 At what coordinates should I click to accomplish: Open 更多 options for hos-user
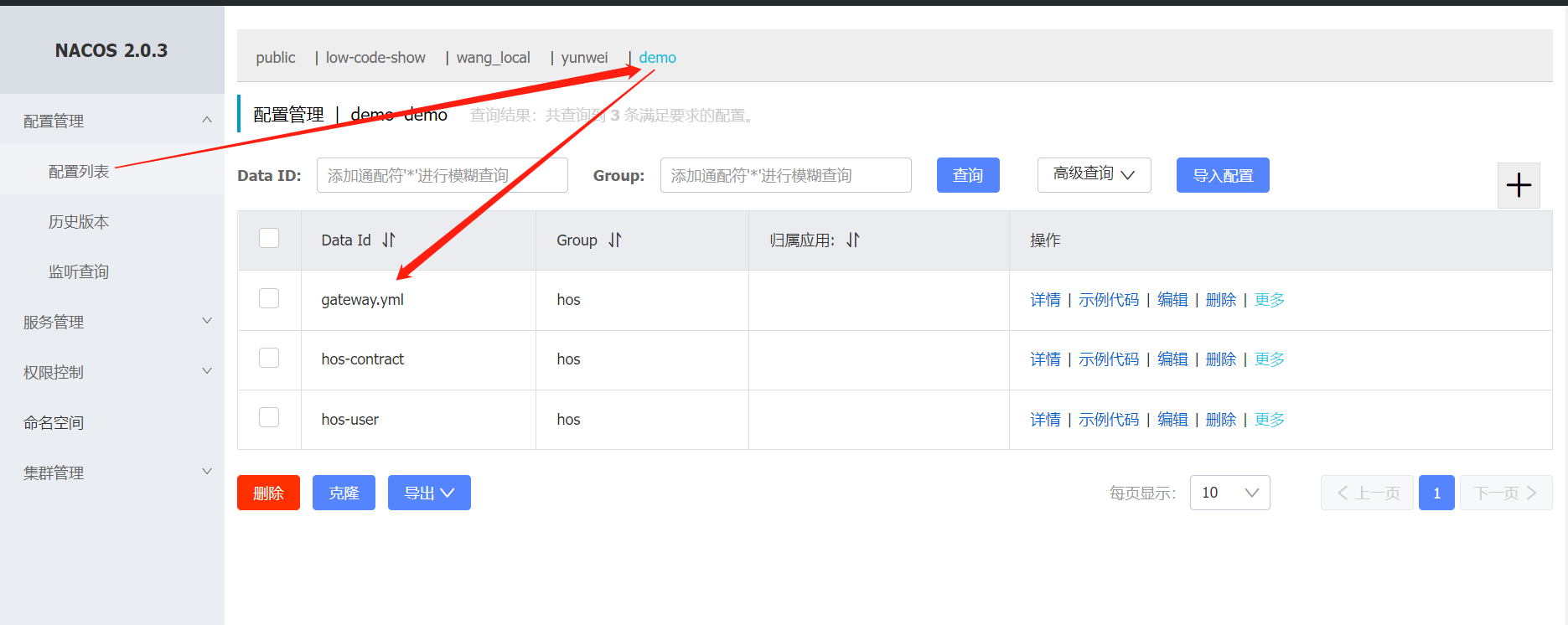pos(1269,420)
